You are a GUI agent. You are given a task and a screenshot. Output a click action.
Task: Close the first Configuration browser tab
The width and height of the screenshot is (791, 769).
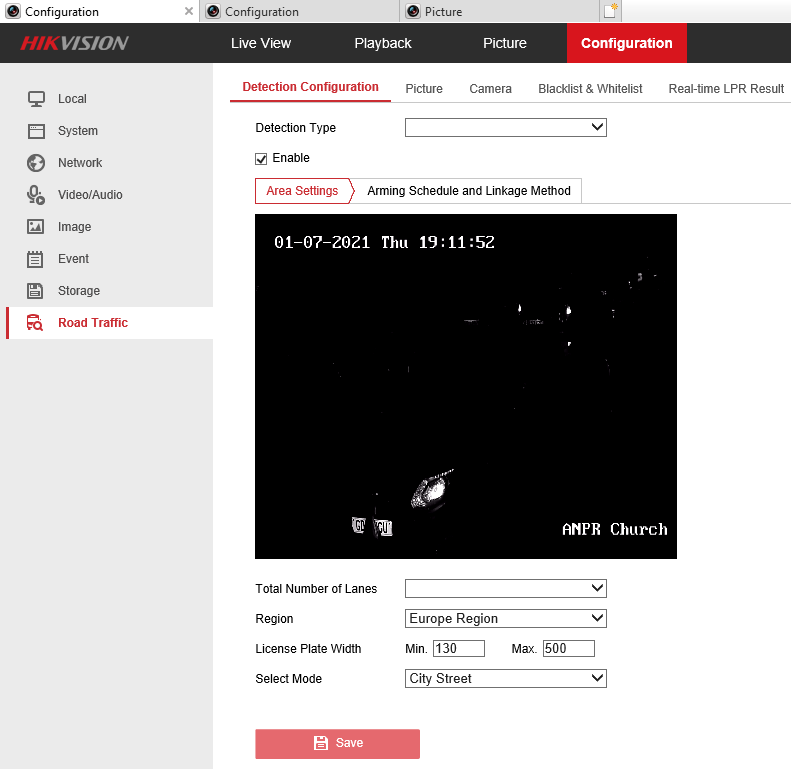point(189,12)
